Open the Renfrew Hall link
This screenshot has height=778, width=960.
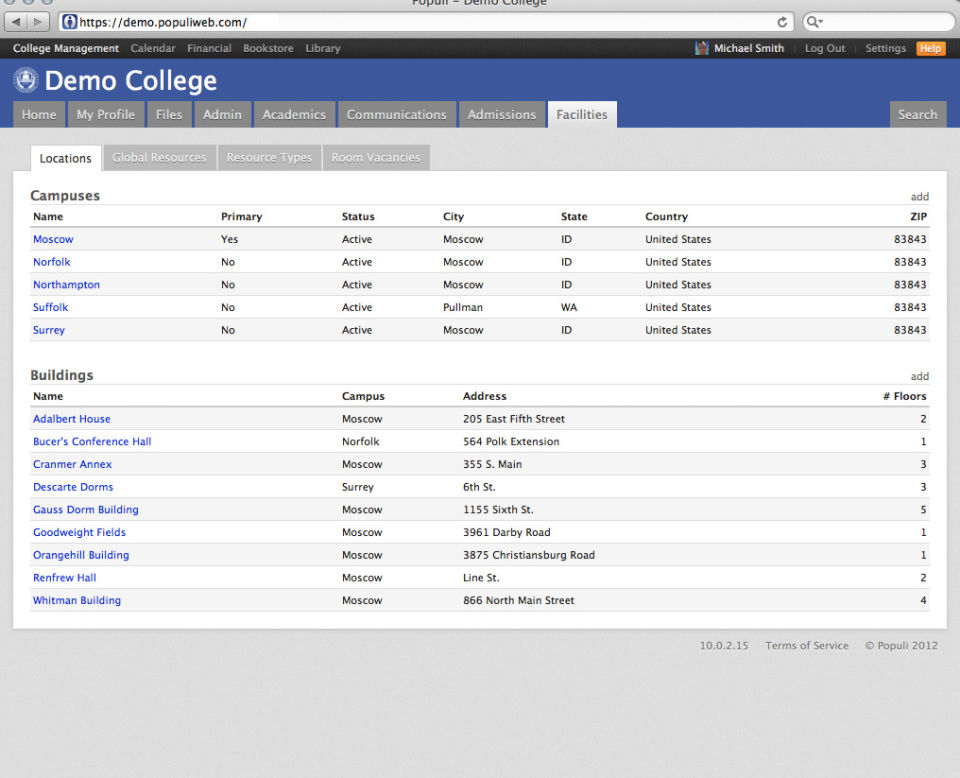click(x=65, y=578)
